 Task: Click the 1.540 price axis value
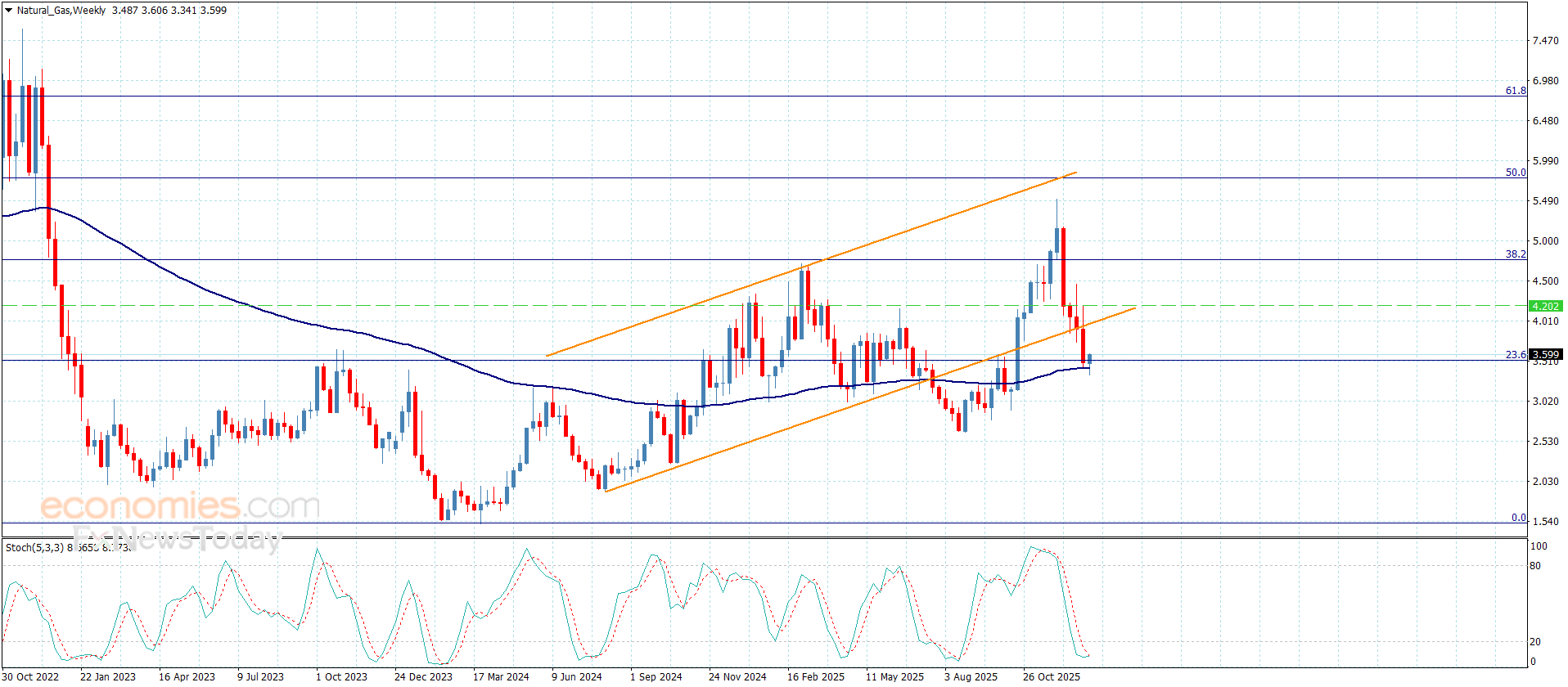pos(1545,522)
